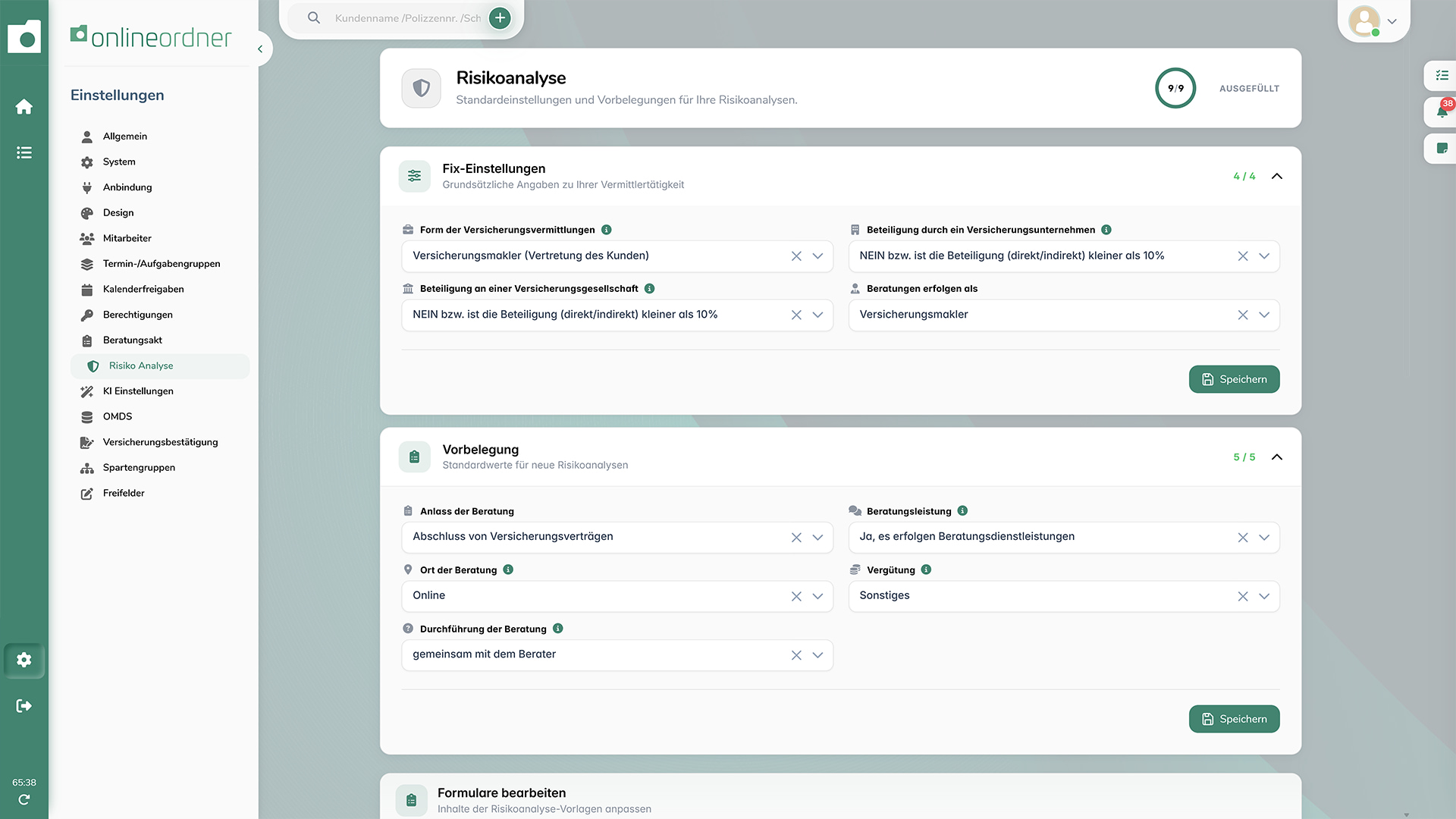Open Mitarbeiter settings

pyautogui.click(x=160, y=238)
